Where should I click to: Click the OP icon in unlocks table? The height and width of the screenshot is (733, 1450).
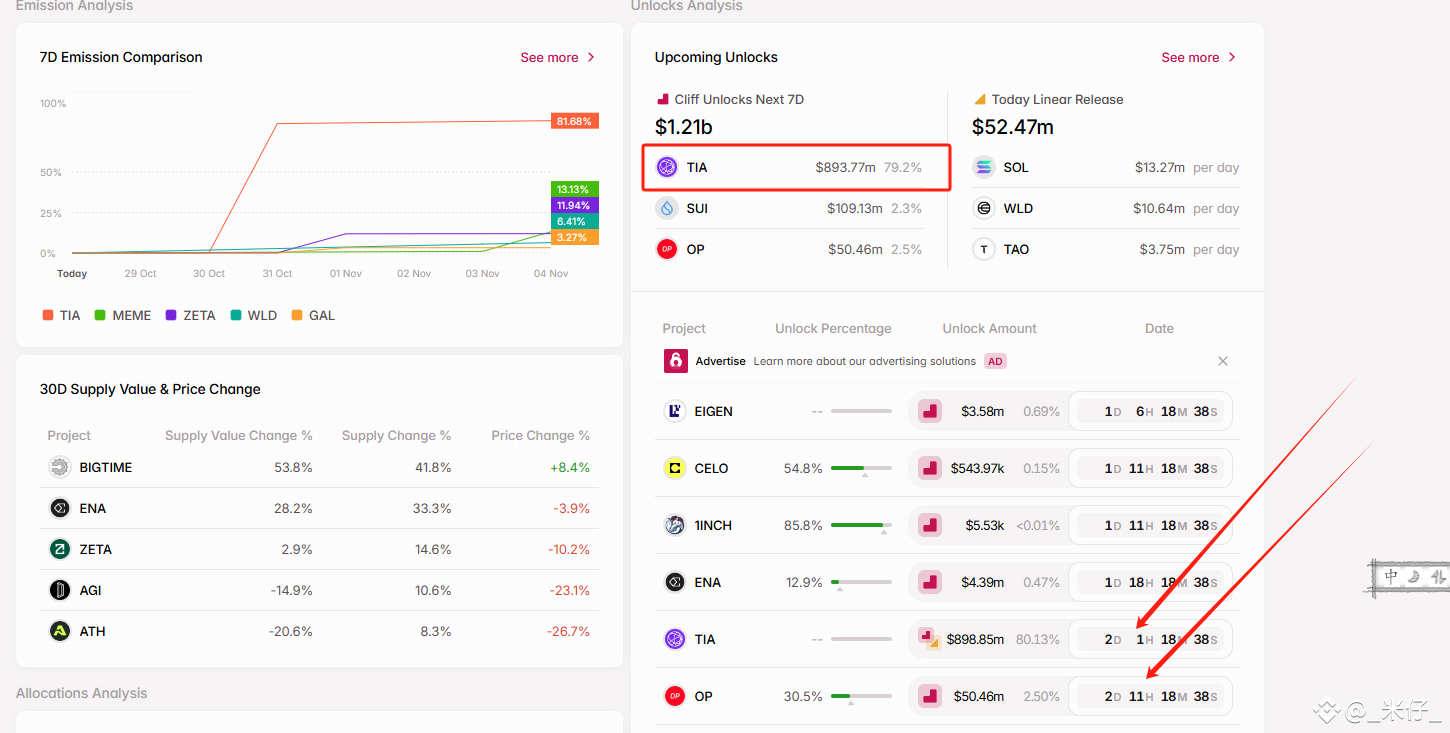point(675,696)
